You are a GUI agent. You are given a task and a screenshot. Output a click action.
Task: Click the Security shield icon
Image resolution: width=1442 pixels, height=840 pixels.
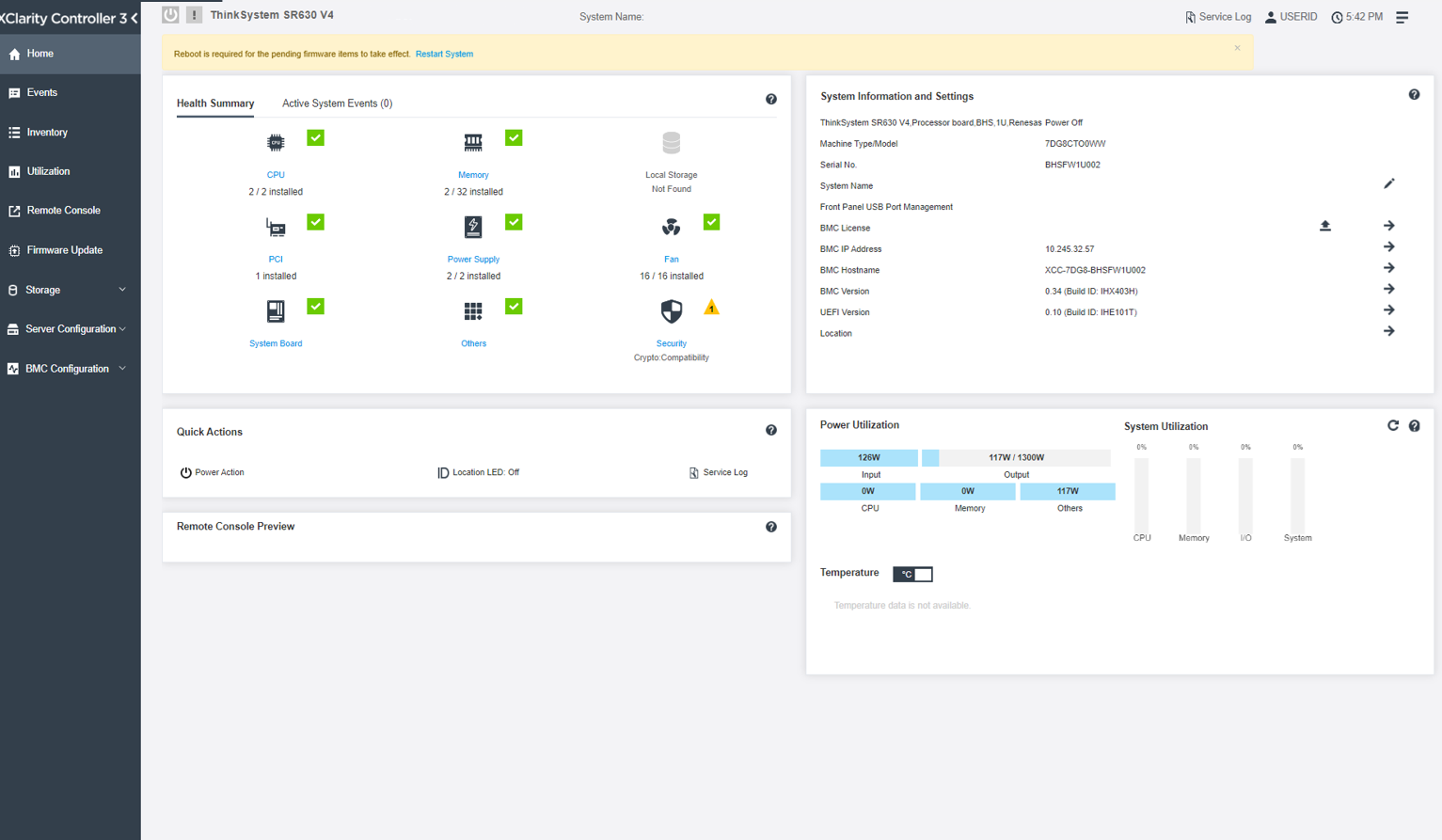tap(671, 311)
